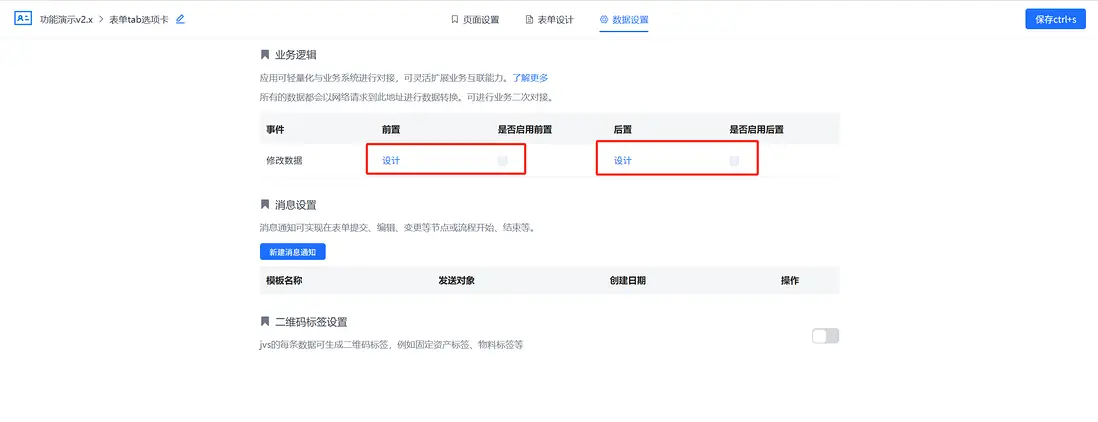Screen dimensions: 1098x422
Task: Click 设计 link in the 后置 column
Action: pyautogui.click(x=623, y=160)
